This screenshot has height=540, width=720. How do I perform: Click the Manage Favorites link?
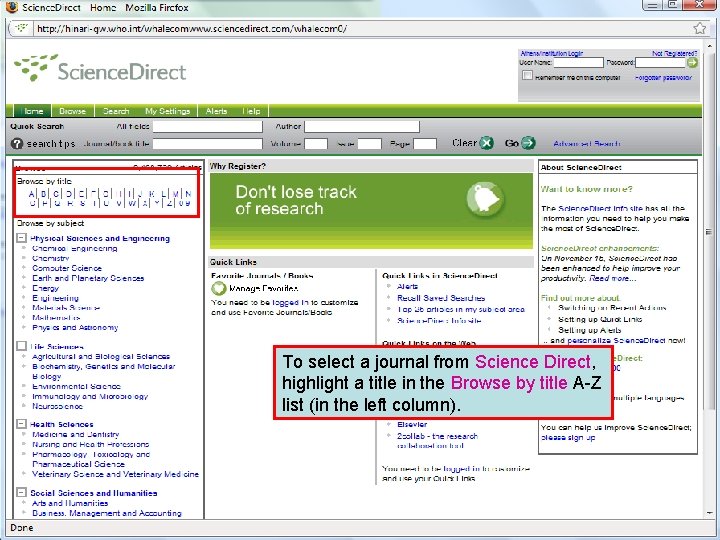tap(264, 288)
